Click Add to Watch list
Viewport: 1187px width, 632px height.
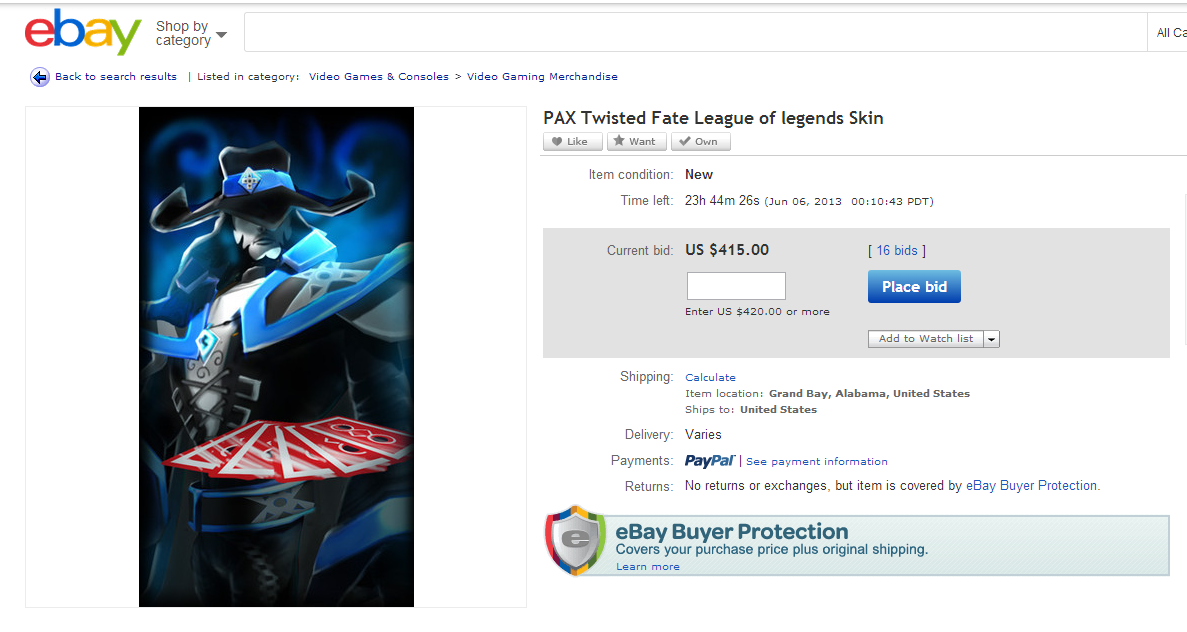tap(926, 339)
